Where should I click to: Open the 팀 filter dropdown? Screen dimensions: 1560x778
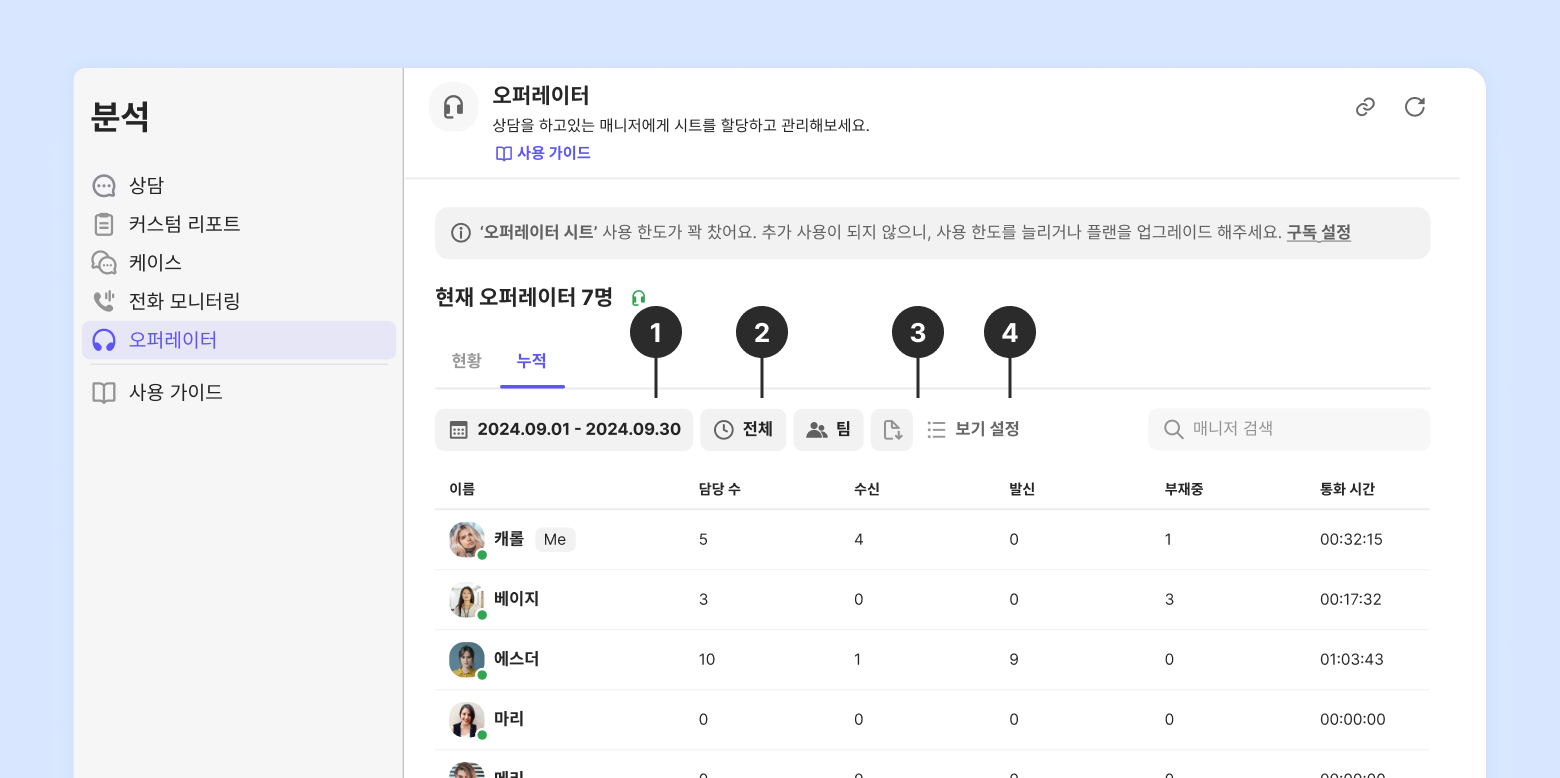tap(828, 430)
